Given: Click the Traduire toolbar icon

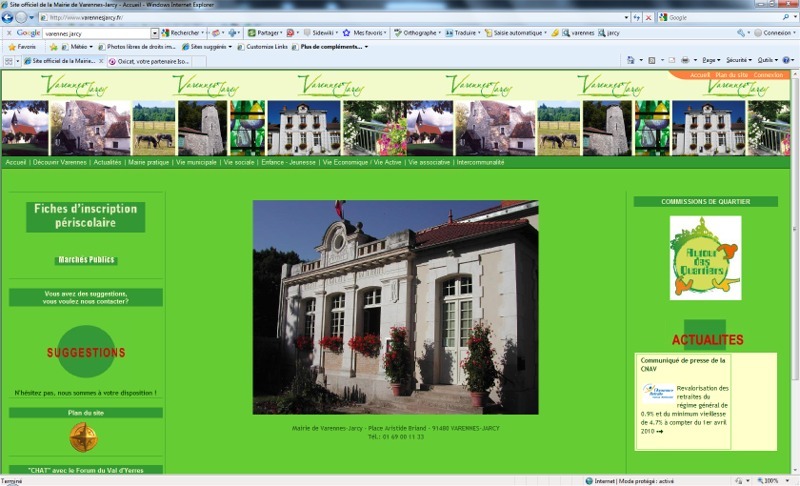Looking at the screenshot, I should coord(449,33).
